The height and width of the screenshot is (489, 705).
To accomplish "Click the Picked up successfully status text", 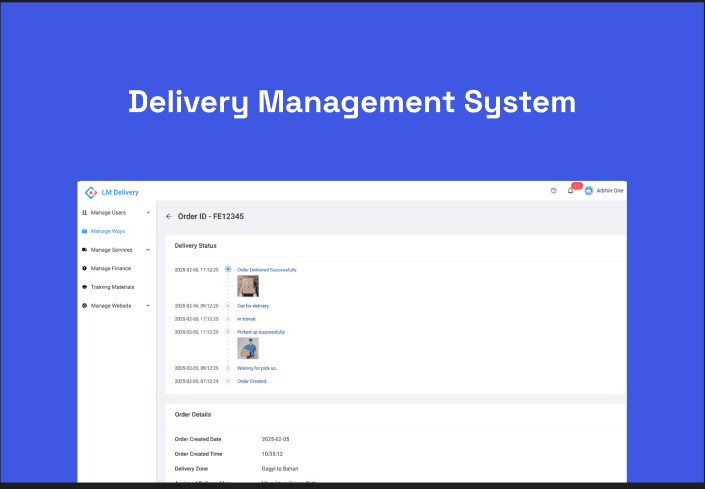I will tap(261, 332).
